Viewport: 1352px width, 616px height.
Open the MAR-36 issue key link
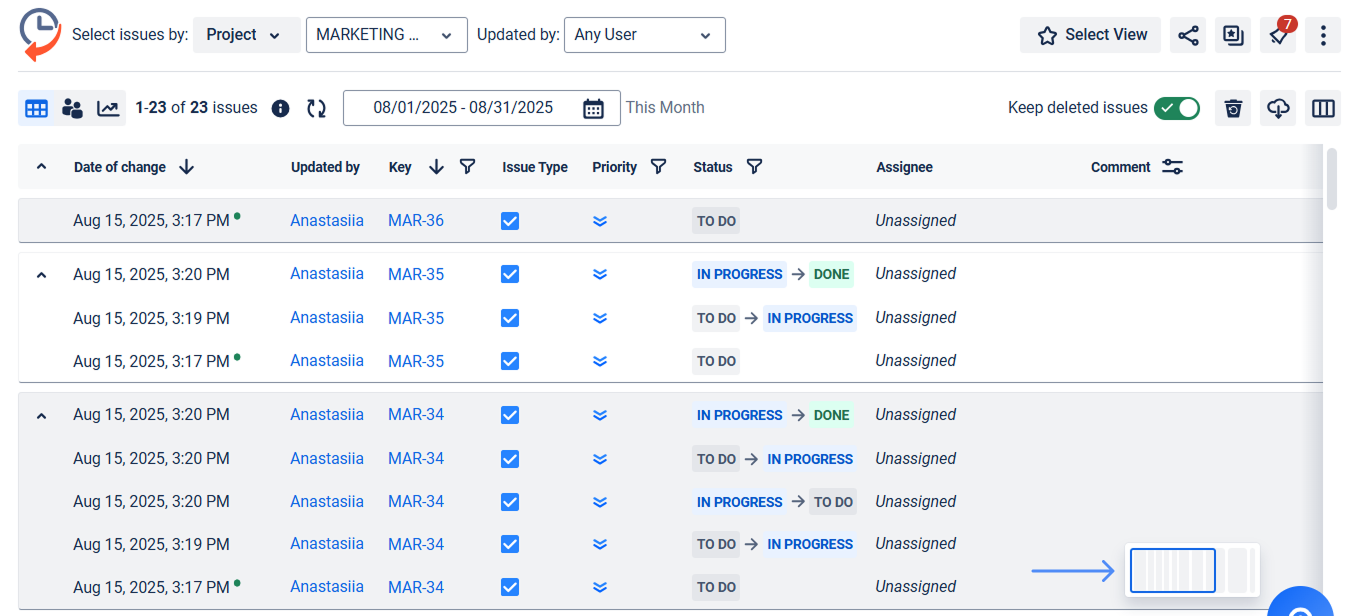point(416,221)
